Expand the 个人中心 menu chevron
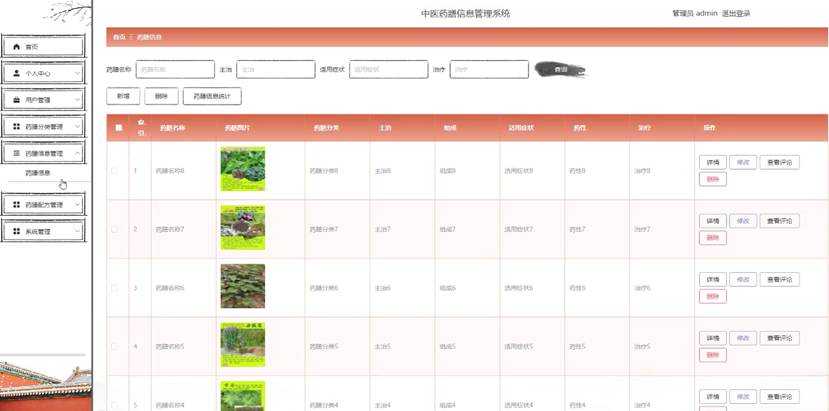 coord(77,74)
